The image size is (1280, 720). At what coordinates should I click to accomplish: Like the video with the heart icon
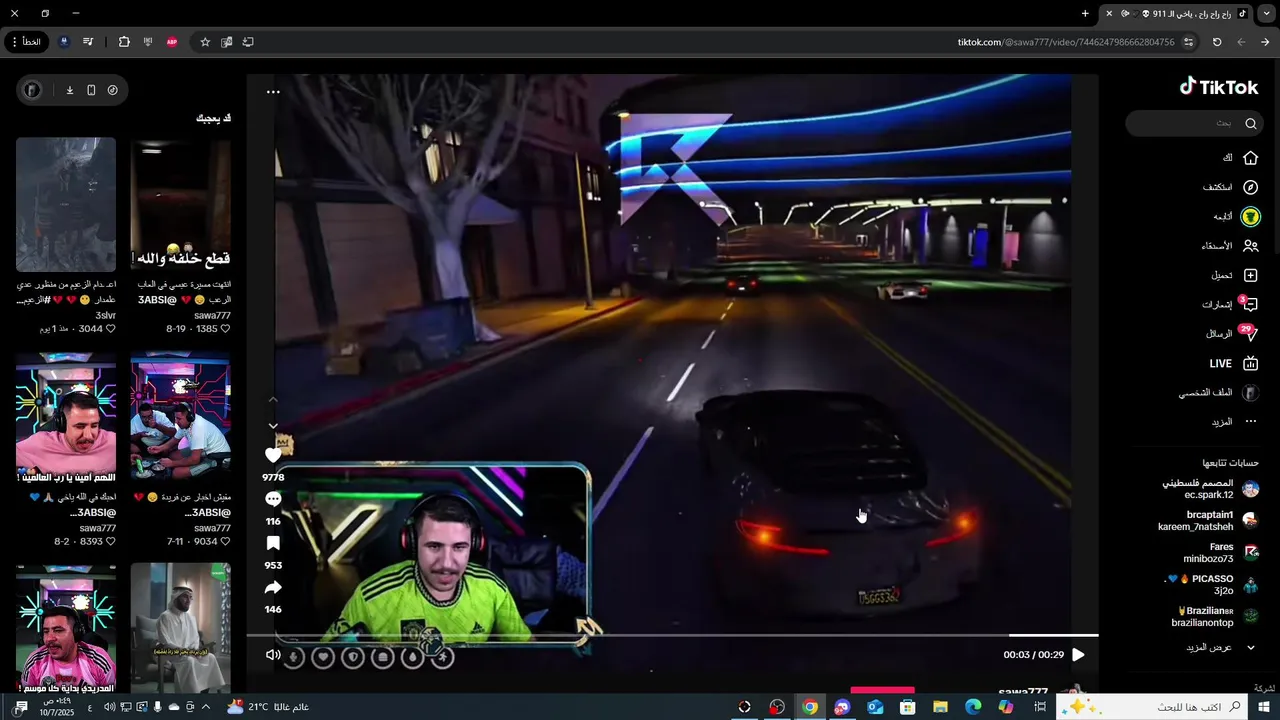273,455
